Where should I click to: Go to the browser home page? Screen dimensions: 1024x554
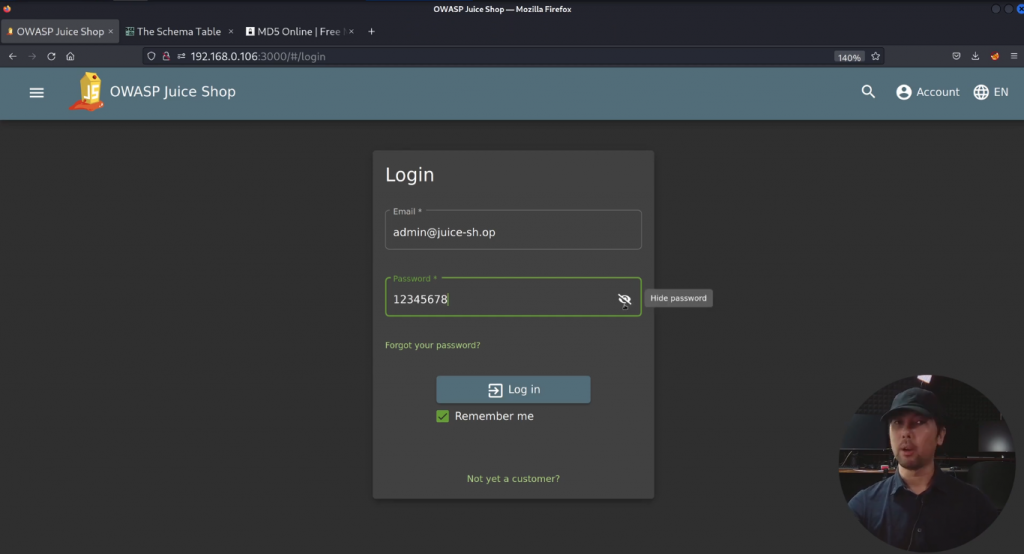tap(71, 57)
